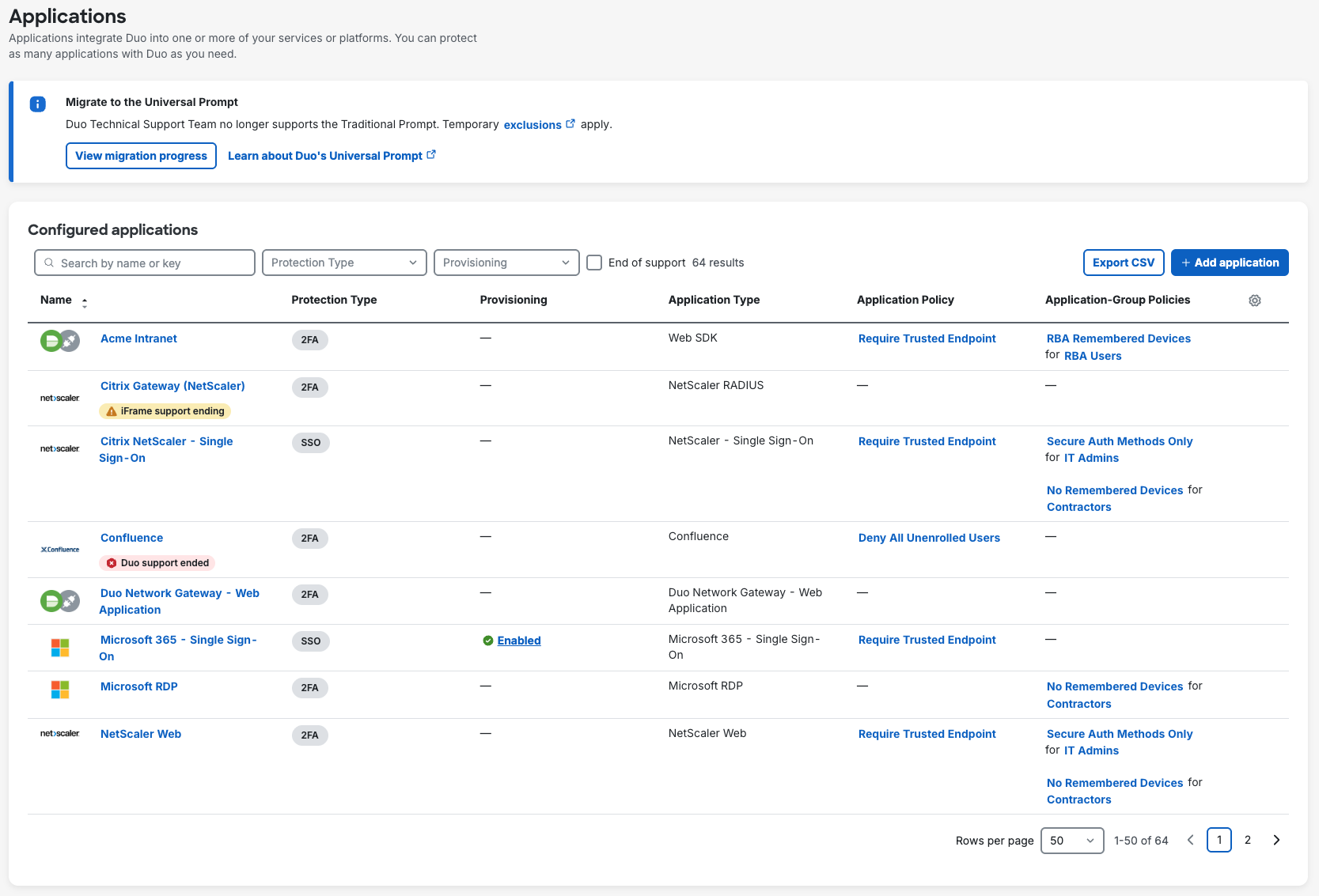Open the Deny All Unenrolled Users policy
This screenshot has height=896, width=1319.
(x=929, y=538)
